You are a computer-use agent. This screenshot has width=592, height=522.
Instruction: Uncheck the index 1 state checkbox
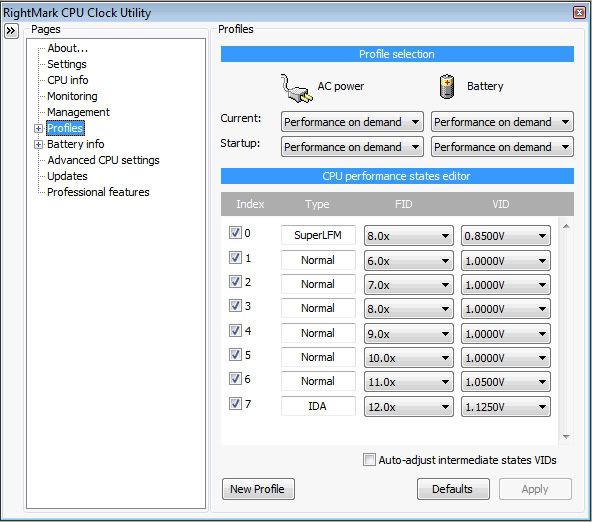[235, 257]
